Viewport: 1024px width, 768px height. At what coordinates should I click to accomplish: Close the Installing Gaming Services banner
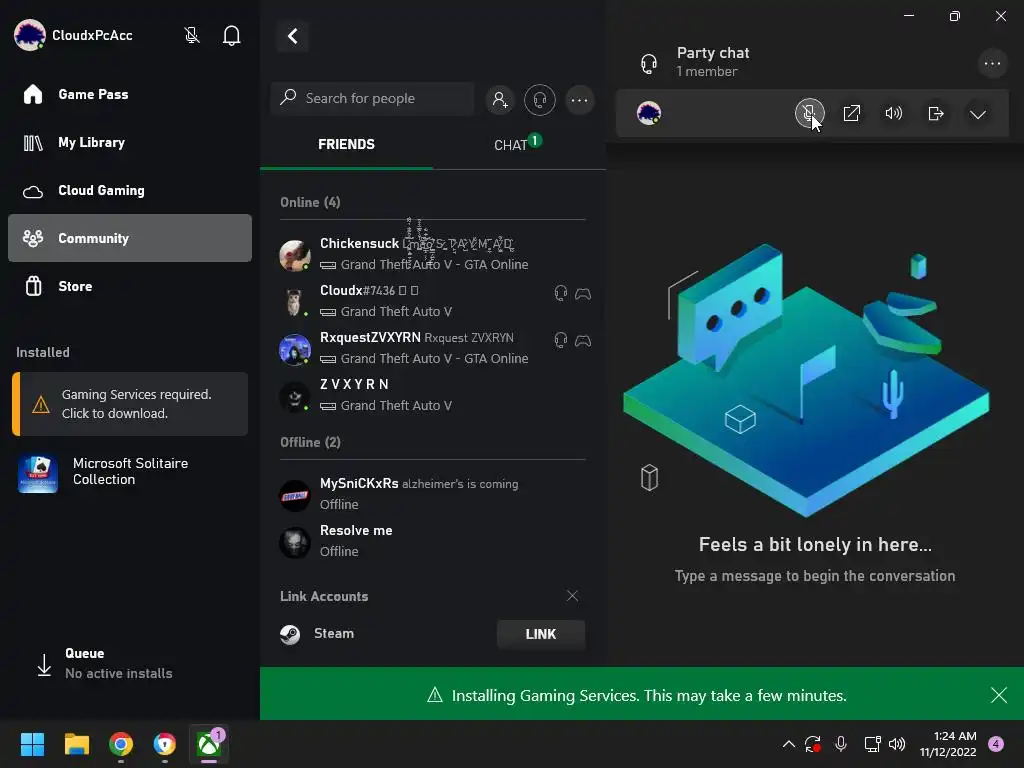click(x=999, y=695)
